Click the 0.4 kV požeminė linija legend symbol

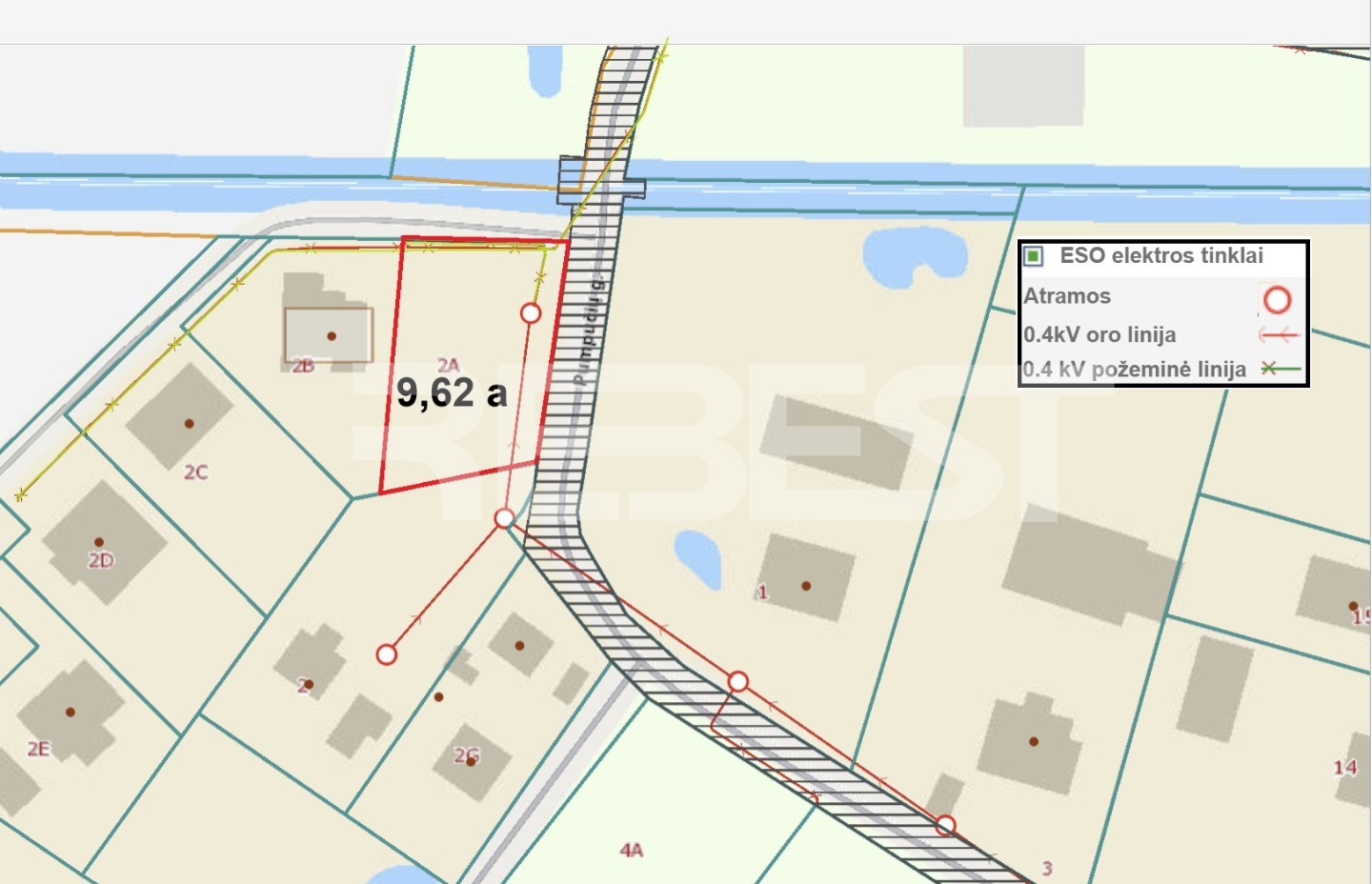pyautogui.click(x=1280, y=369)
